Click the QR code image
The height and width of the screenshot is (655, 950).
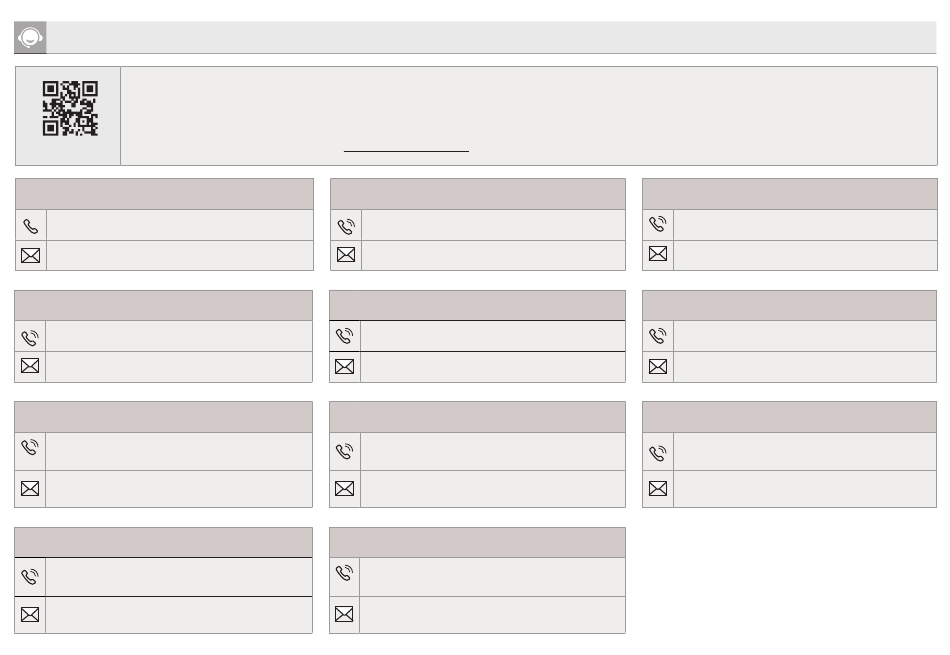70,108
